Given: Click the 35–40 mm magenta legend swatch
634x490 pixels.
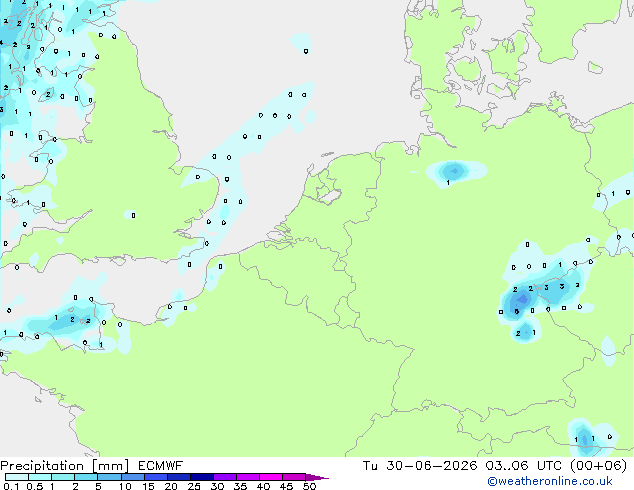Looking at the screenshot, I should 247,477.
